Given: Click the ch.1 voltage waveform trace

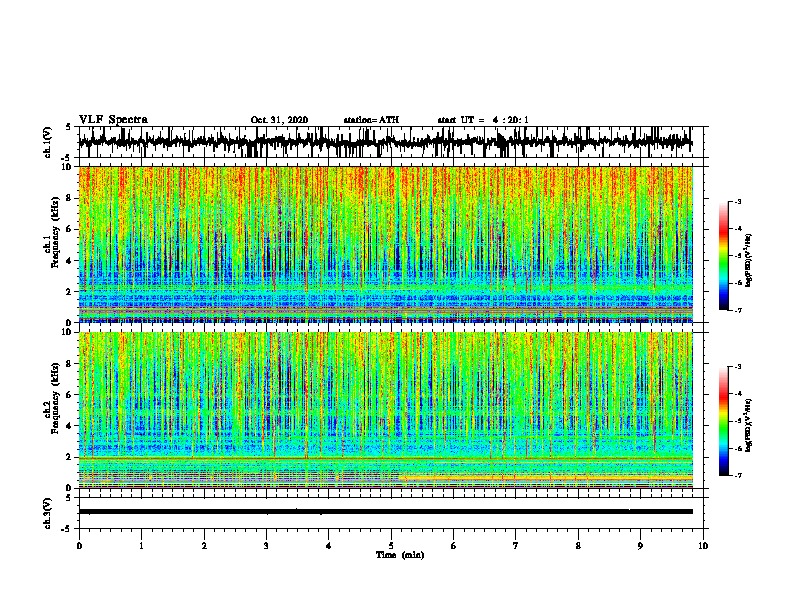Looking at the screenshot, I should [385, 142].
